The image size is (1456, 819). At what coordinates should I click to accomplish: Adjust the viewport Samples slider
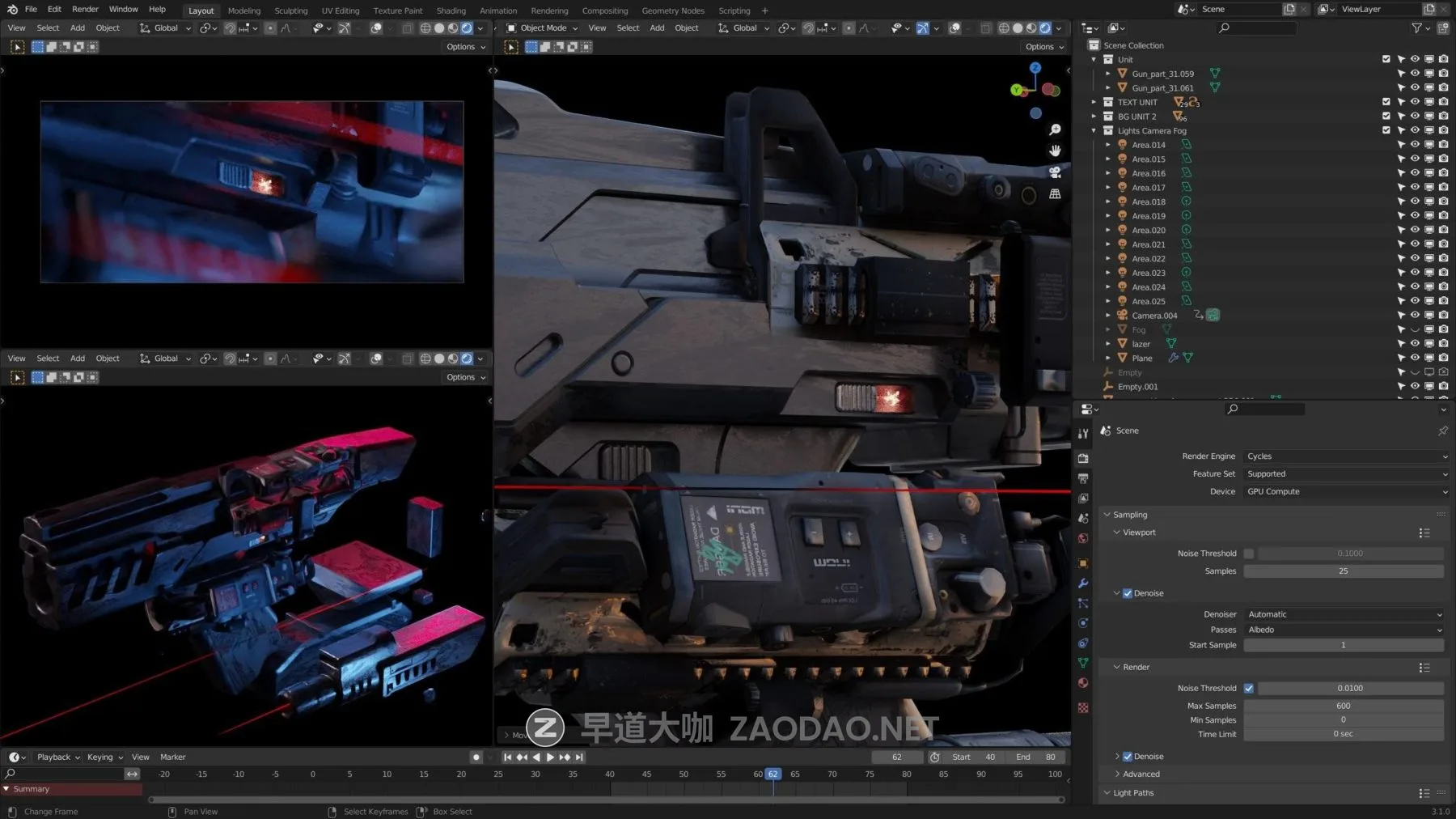(x=1343, y=571)
